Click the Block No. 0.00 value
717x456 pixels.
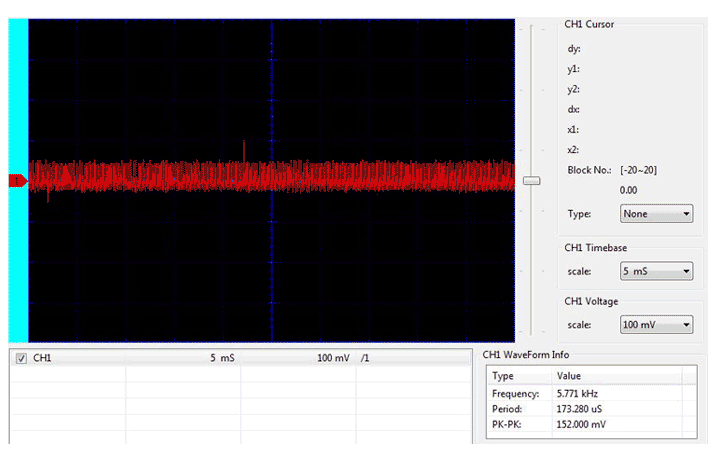pos(629,190)
